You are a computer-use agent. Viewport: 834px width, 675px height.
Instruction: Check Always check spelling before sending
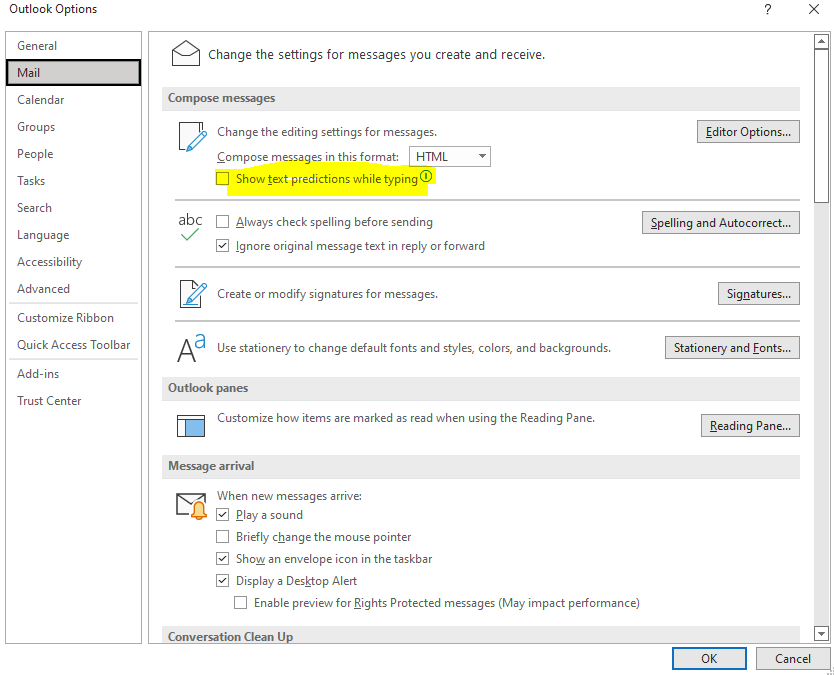point(222,221)
